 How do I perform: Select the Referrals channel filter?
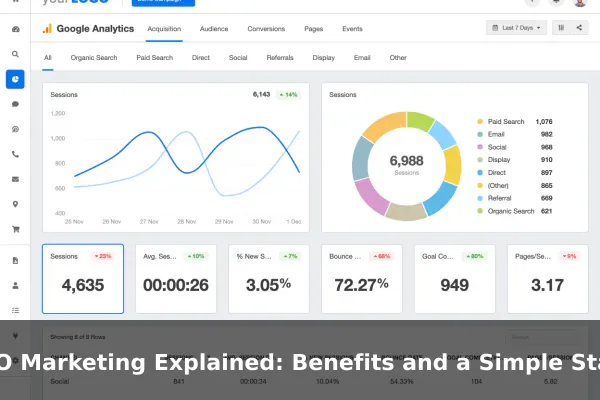(280, 58)
